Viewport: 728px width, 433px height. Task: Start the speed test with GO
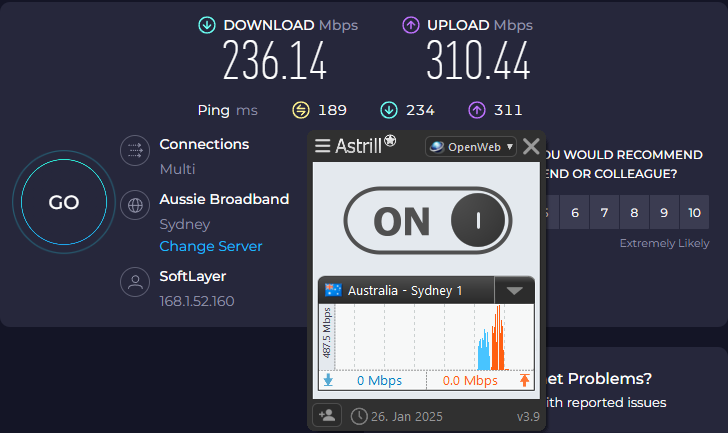[x=64, y=202]
